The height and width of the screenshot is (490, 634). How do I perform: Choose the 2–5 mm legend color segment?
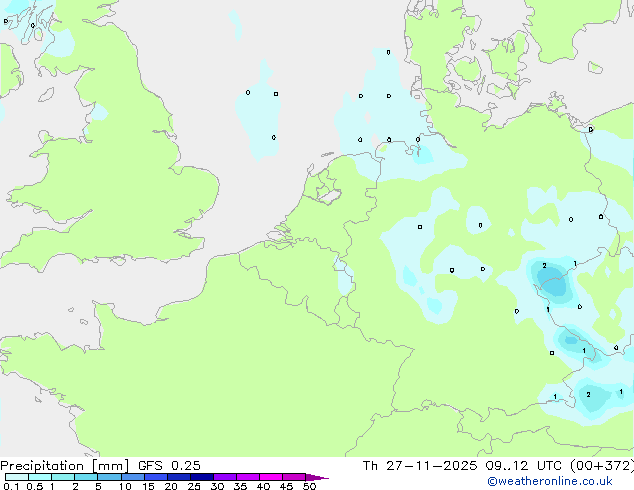86,477
